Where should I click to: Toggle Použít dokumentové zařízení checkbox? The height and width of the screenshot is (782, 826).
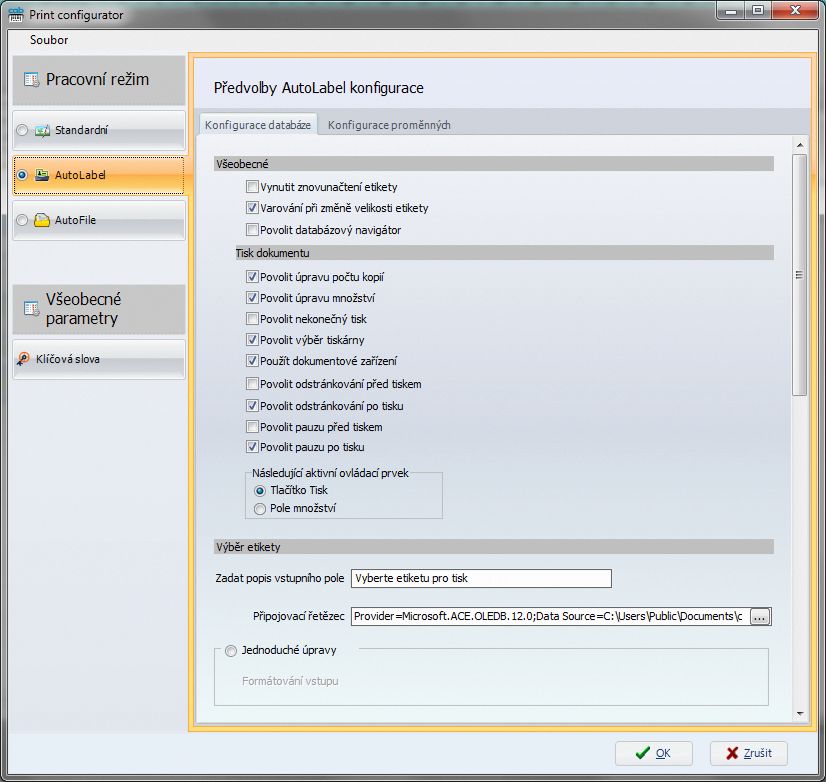click(x=252, y=361)
